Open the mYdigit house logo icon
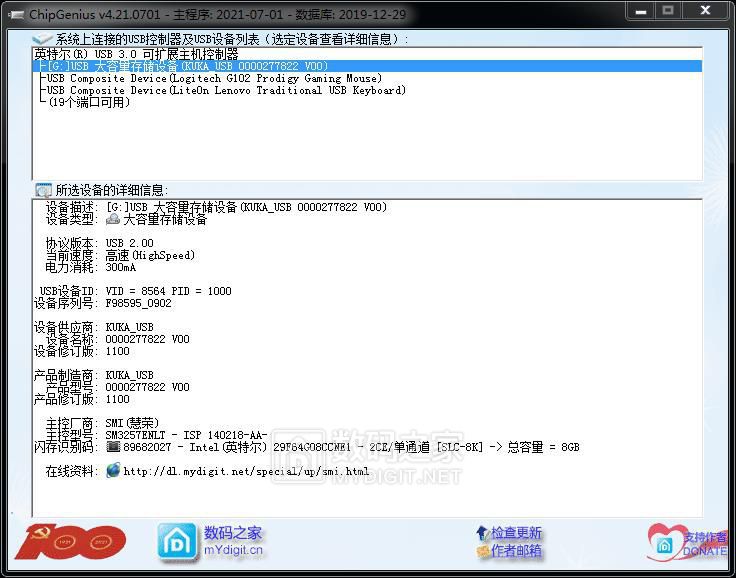 (177, 541)
